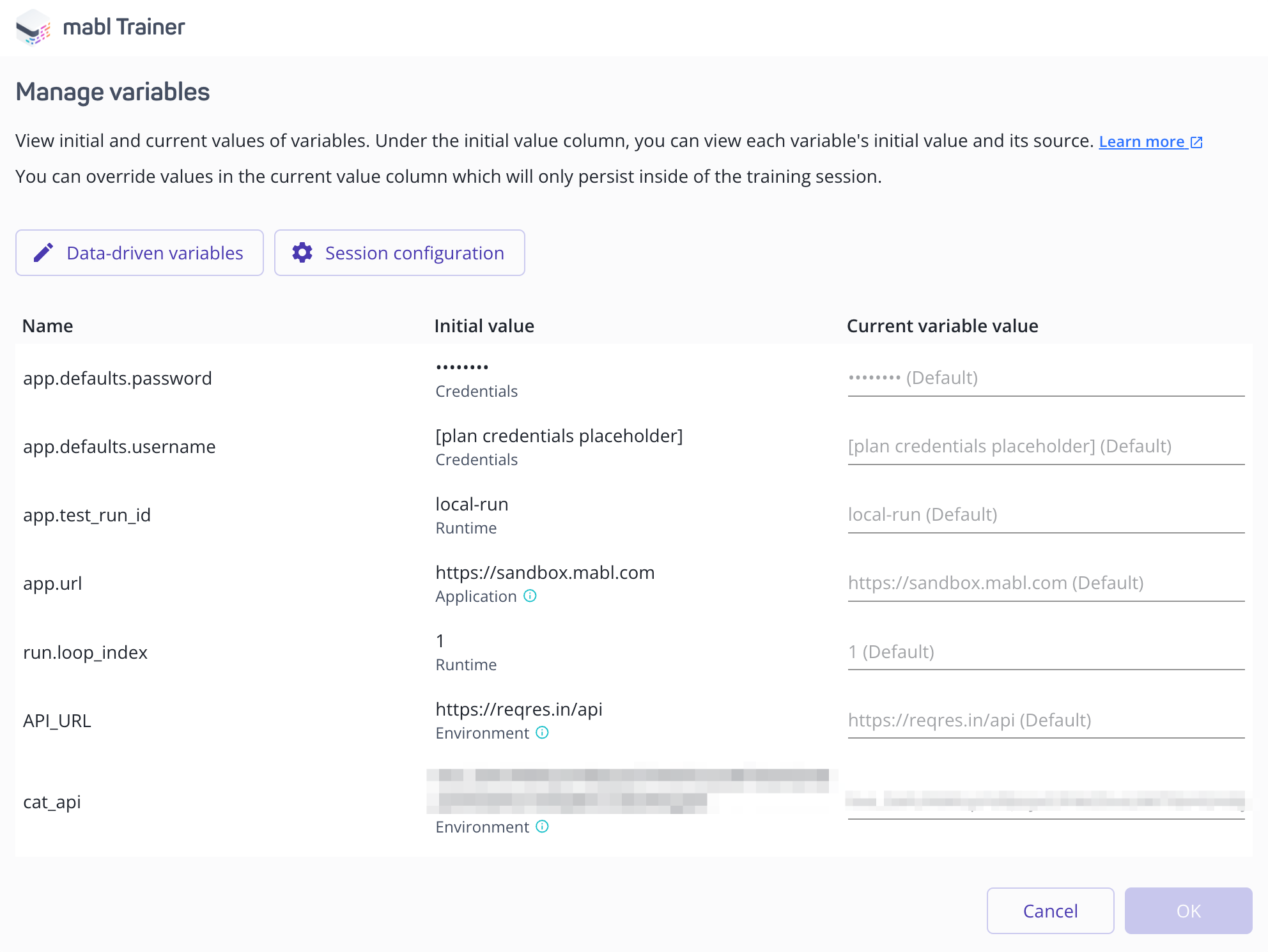The height and width of the screenshot is (952, 1268).
Task: Click the Credentials label under [plan credentials placeholder]
Action: click(x=476, y=459)
